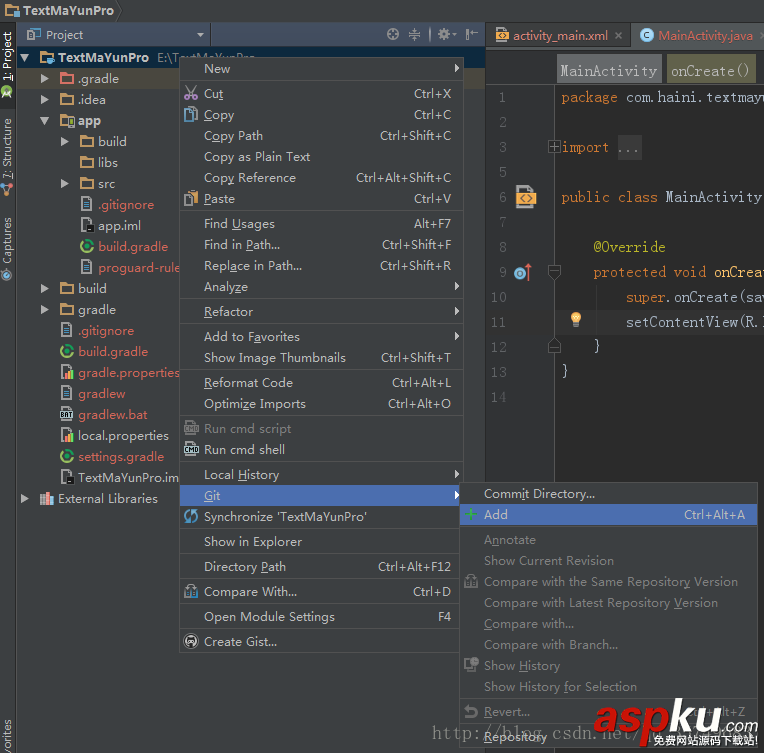Click the Android icon in left sidebar
Image resolution: width=764 pixels, height=753 pixels.
pos(7,92)
